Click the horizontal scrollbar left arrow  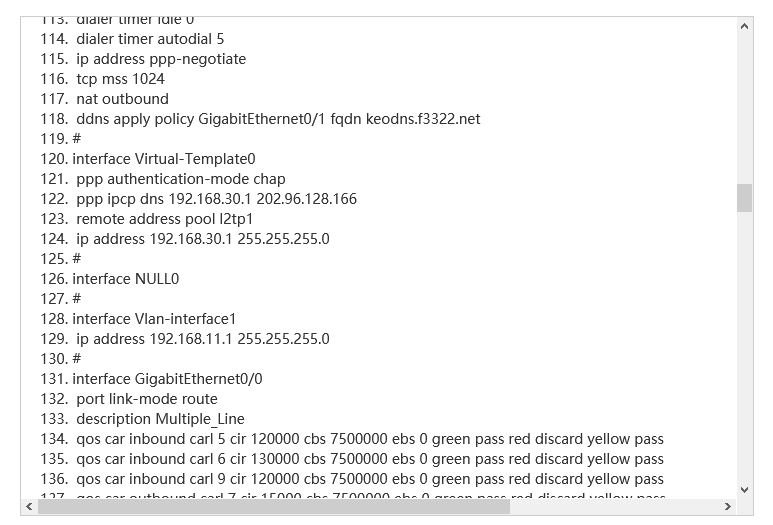point(29,507)
